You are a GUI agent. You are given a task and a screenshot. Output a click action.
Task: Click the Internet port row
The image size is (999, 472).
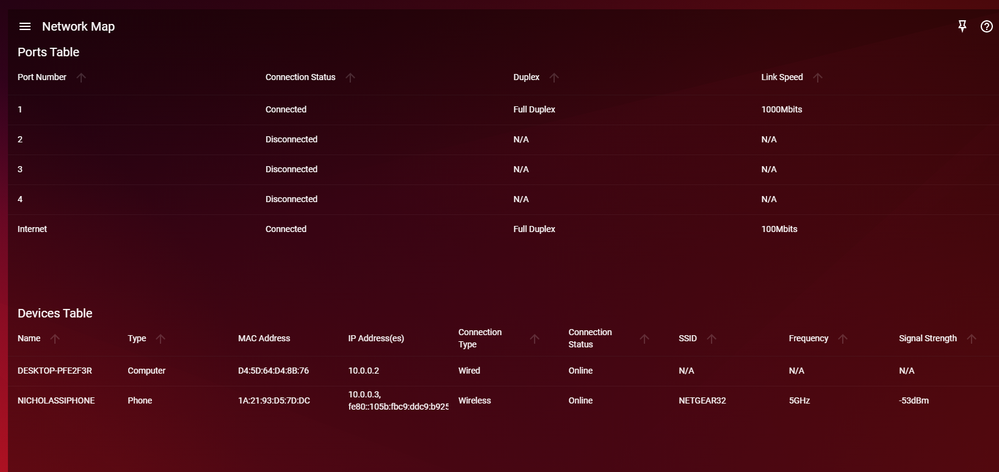click(x=32, y=229)
